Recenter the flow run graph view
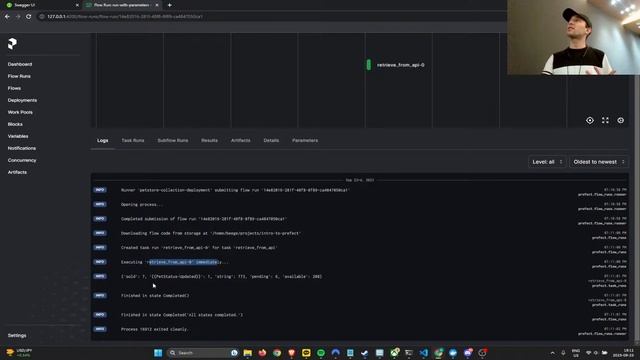The height and width of the screenshot is (360, 640). point(590,120)
